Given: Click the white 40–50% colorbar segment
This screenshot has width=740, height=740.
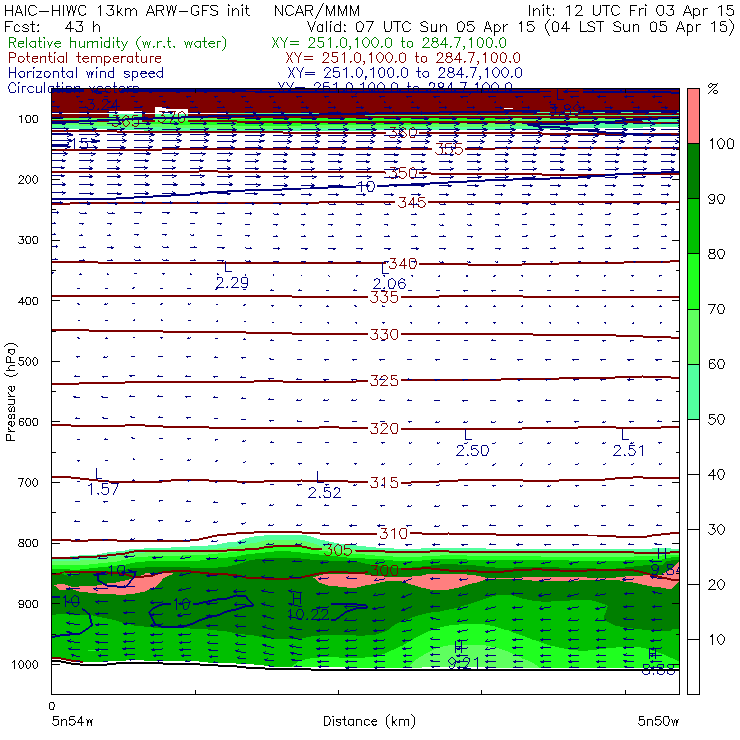Looking at the screenshot, I should tap(693, 446).
